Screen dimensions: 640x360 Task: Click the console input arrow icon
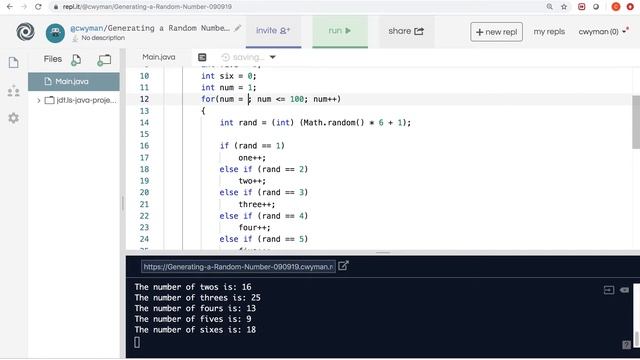[x=609, y=290]
